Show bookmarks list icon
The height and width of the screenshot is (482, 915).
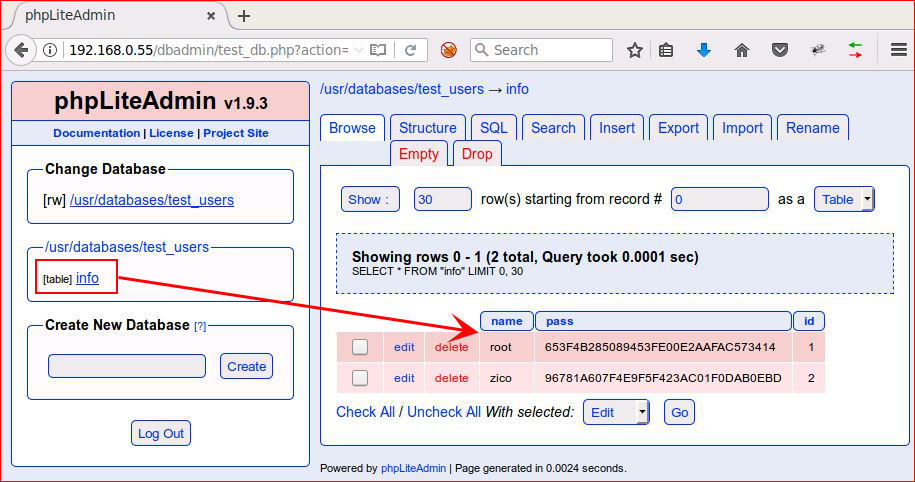666,50
